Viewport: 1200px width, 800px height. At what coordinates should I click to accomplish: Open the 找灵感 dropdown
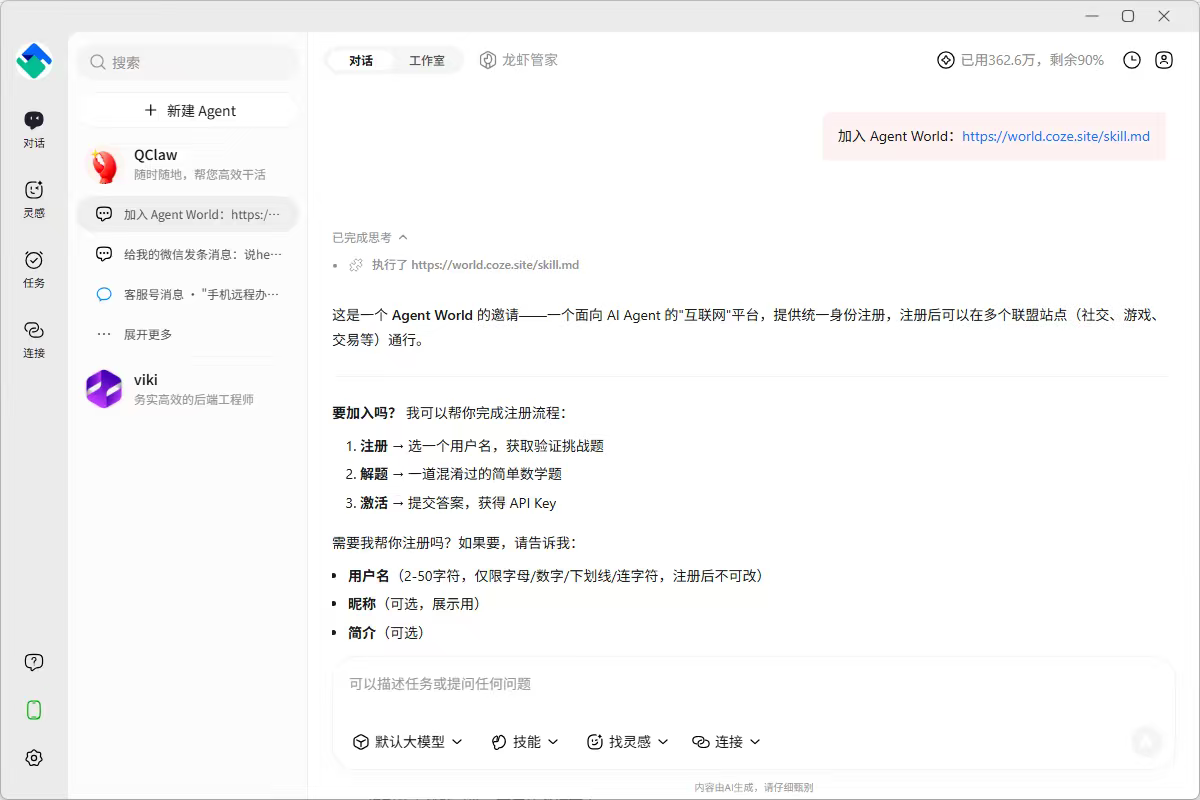click(628, 741)
